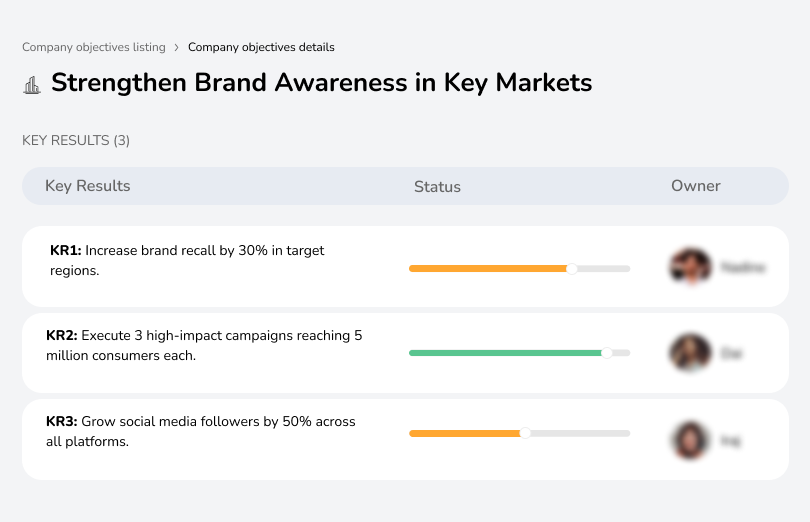Click the breadcrumb chevron separator
Image resolution: width=810 pixels, height=522 pixels.
pos(176,47)
